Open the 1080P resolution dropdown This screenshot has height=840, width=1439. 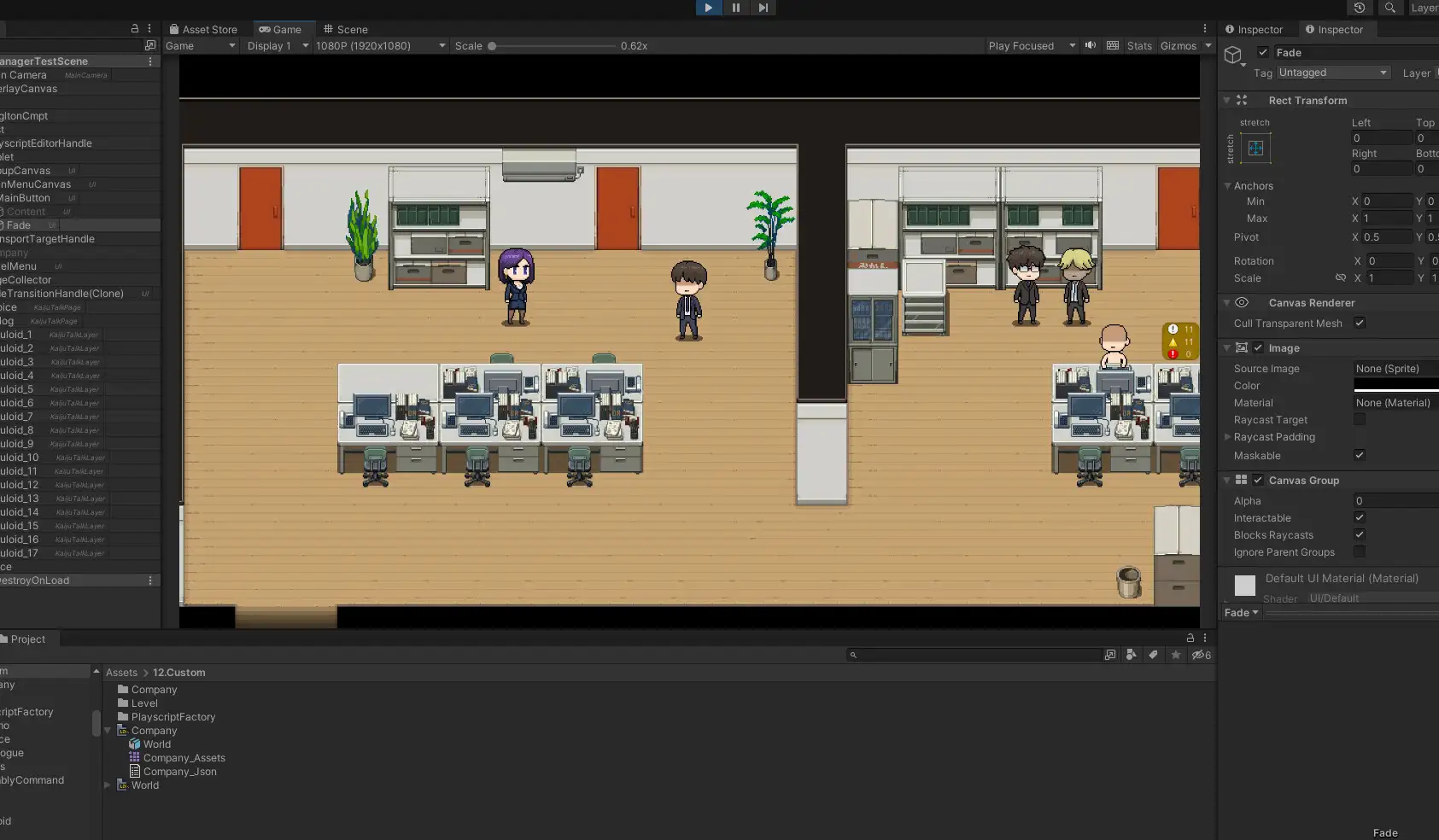point(380,46)
